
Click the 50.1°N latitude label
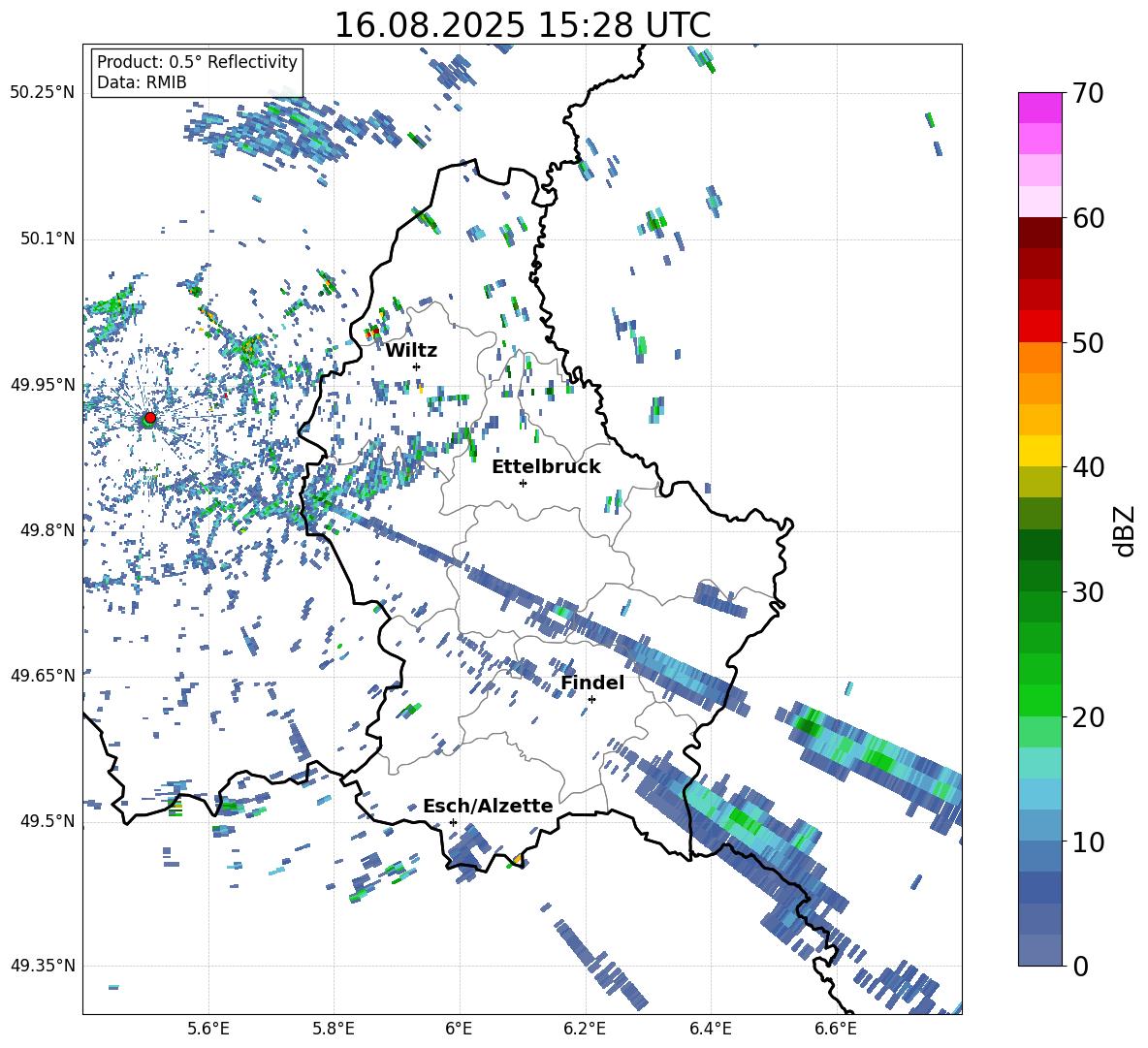click(x=47, y=239)
